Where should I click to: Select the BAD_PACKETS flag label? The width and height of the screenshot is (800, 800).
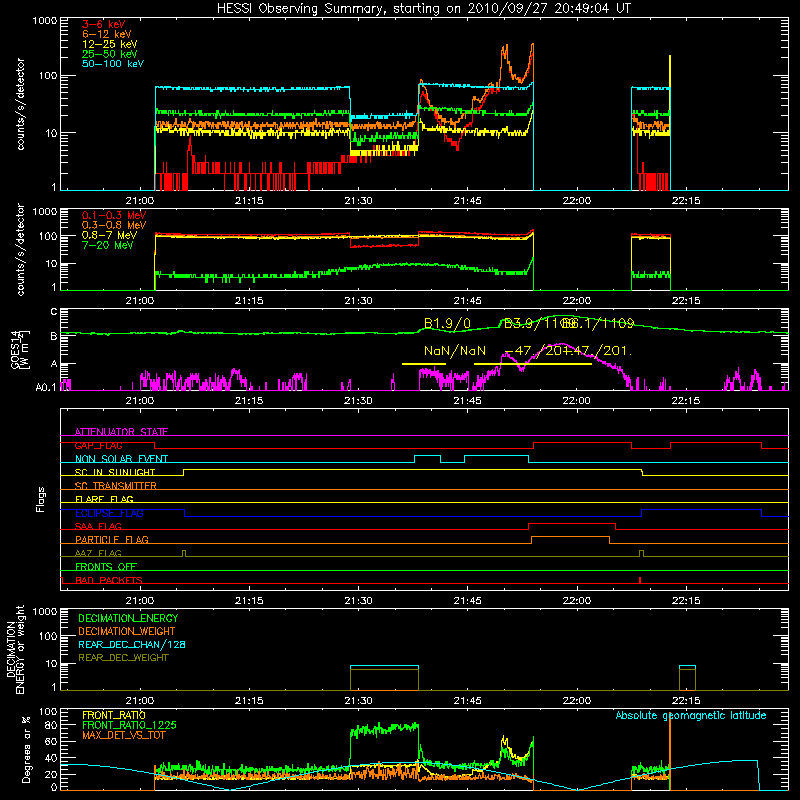(109, 580)
